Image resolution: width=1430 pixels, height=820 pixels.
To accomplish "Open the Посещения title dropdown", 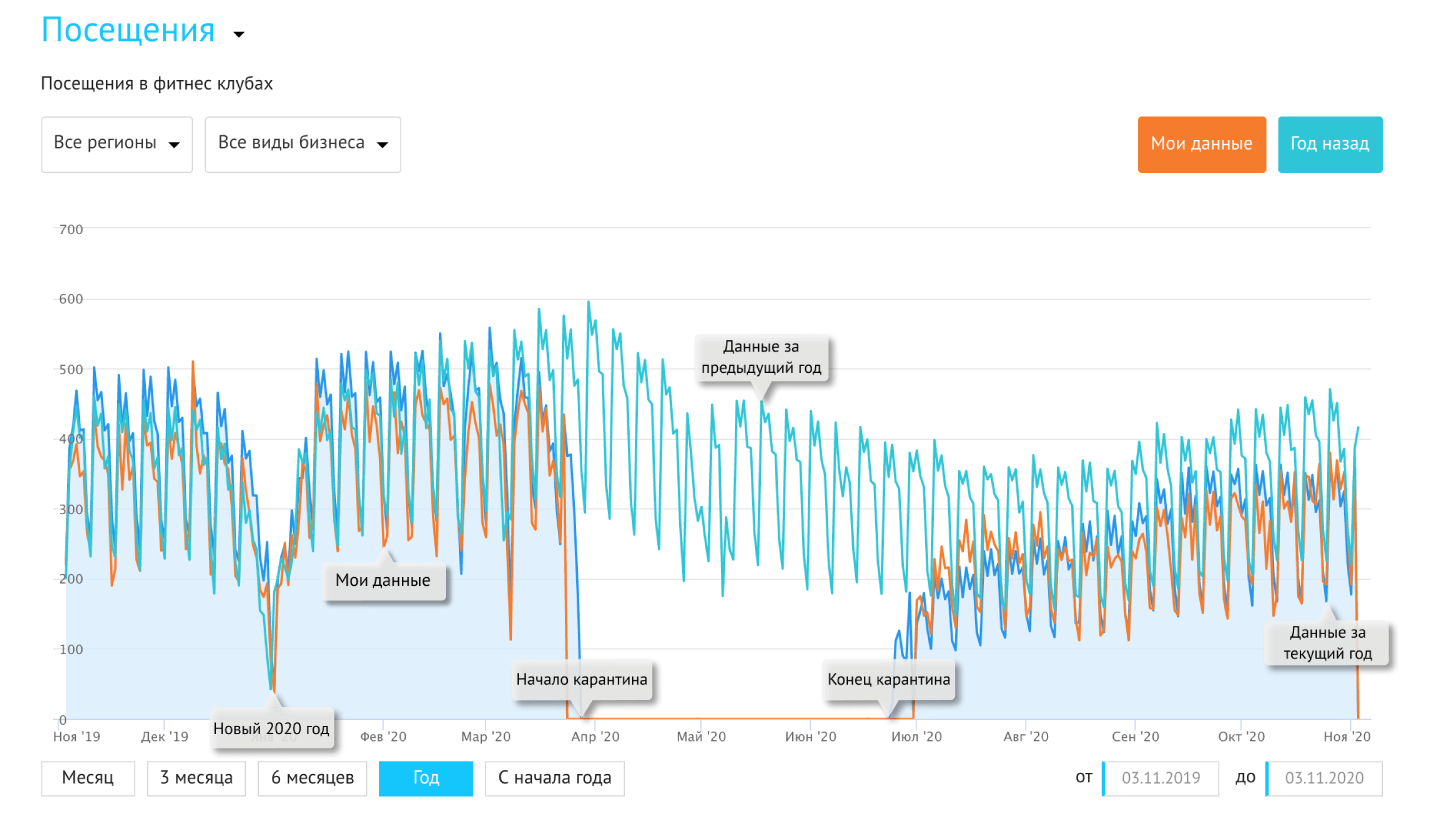I will (142, 30).
